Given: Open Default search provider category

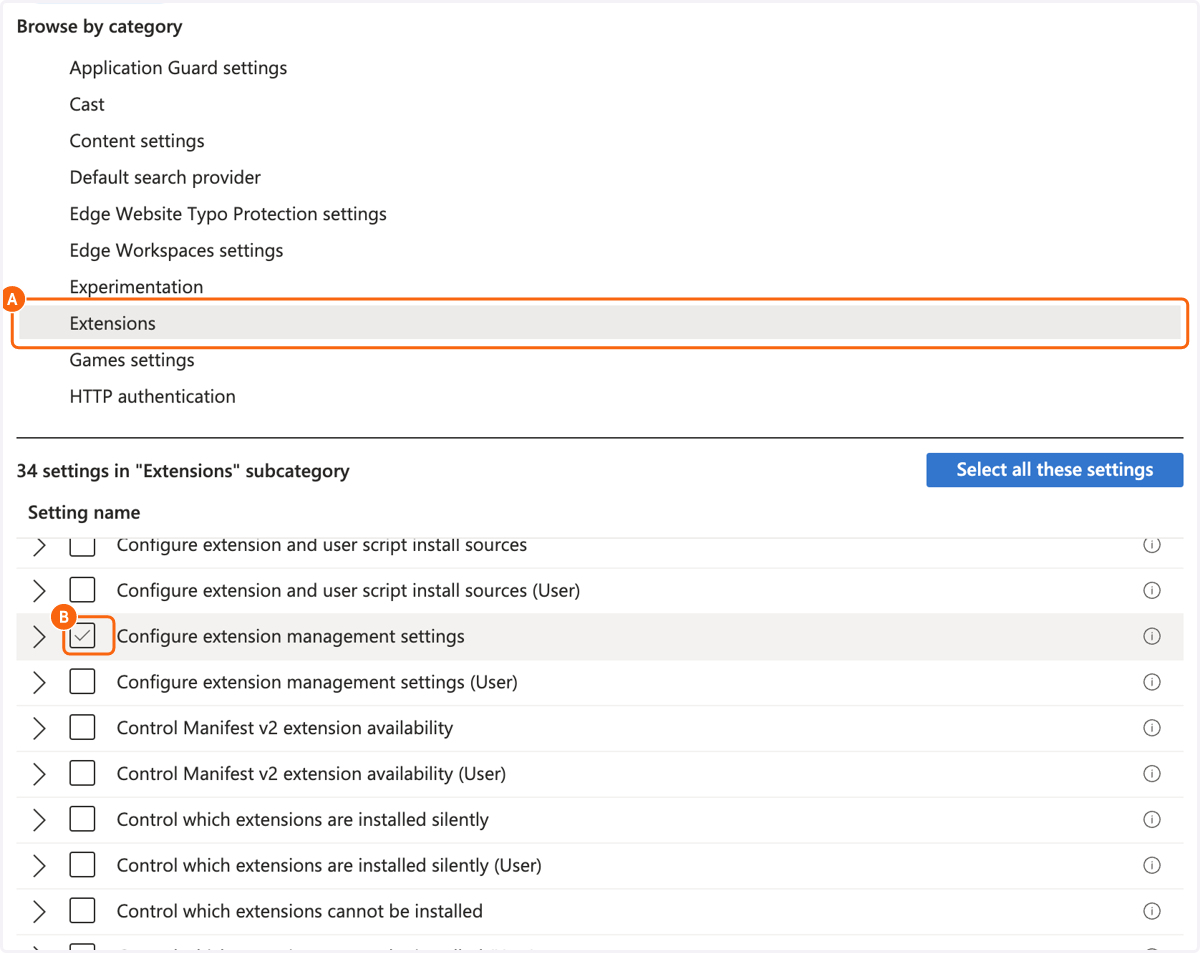Looking at the screenshot, I should click(165, 178).
